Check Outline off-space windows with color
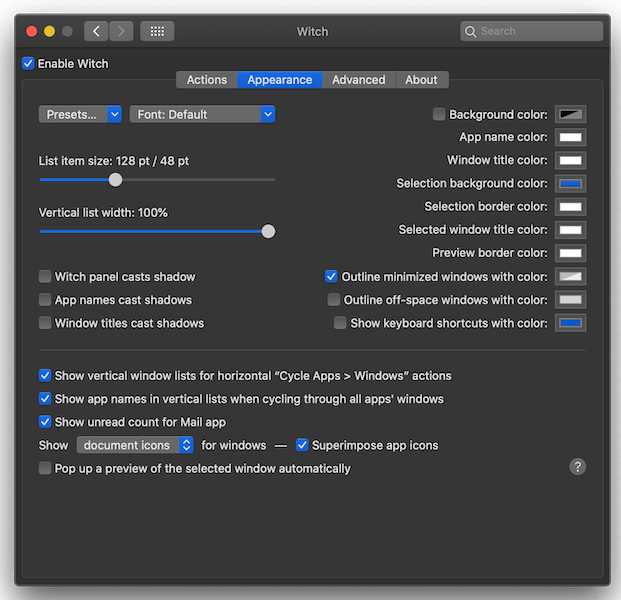The image size is (621, 600). point(333,300)
